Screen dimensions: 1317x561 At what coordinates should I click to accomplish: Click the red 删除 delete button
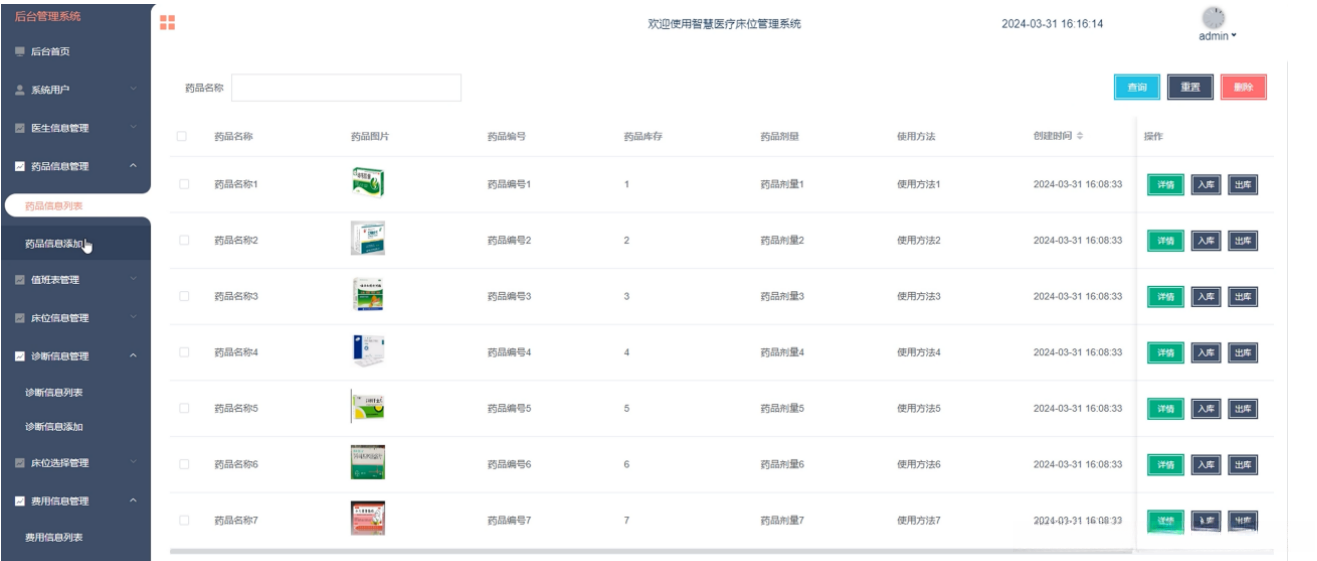(x=1243, y=87)
